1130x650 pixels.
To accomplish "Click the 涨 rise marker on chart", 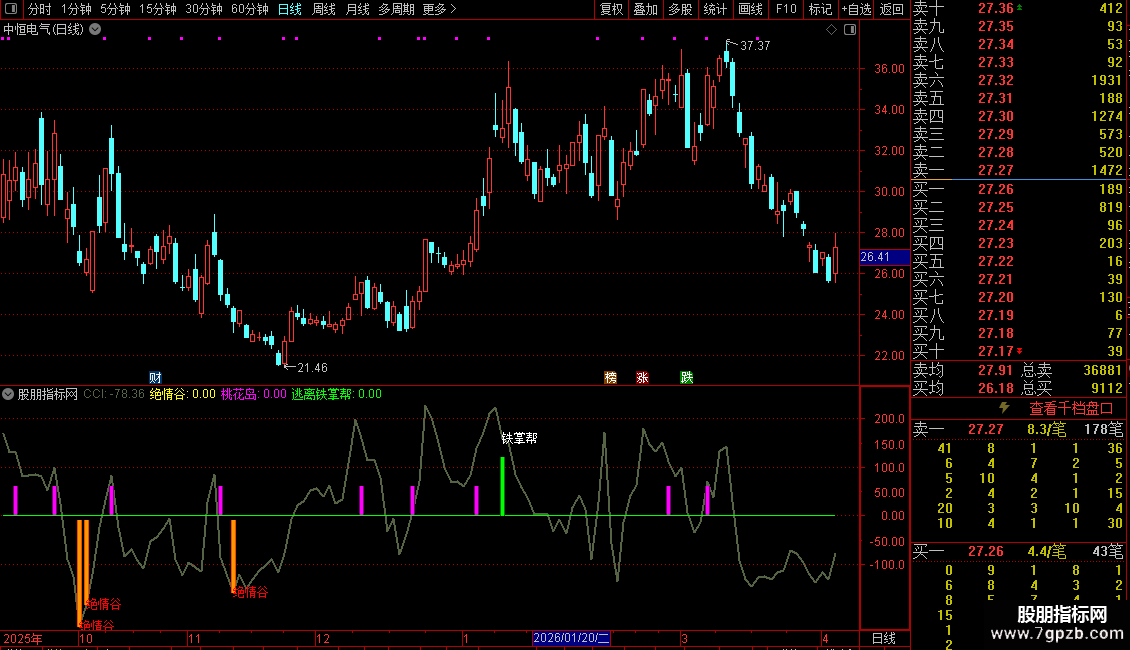I will [x=642, y=378].
